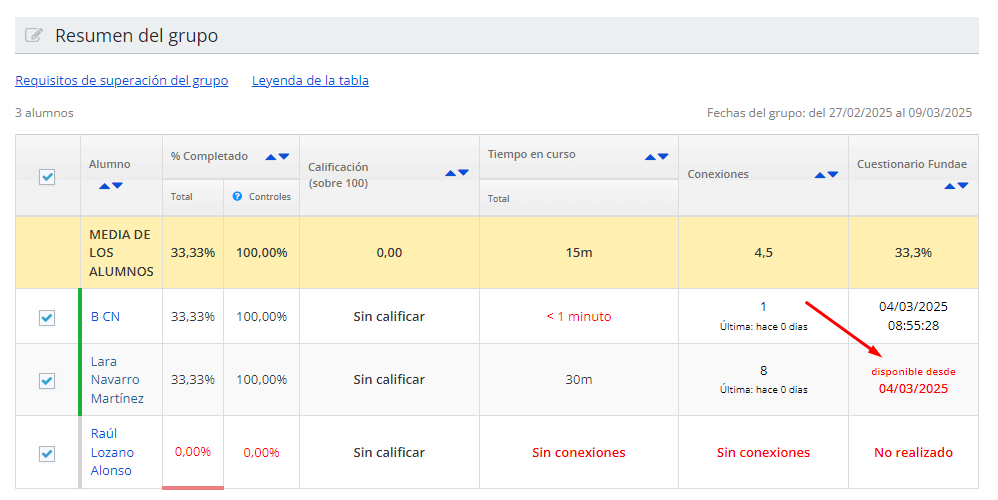Image resolution: width=998 pixels, height=500 pixels.
Task: Open student B CN profile link
Action: tap(105, 317)
